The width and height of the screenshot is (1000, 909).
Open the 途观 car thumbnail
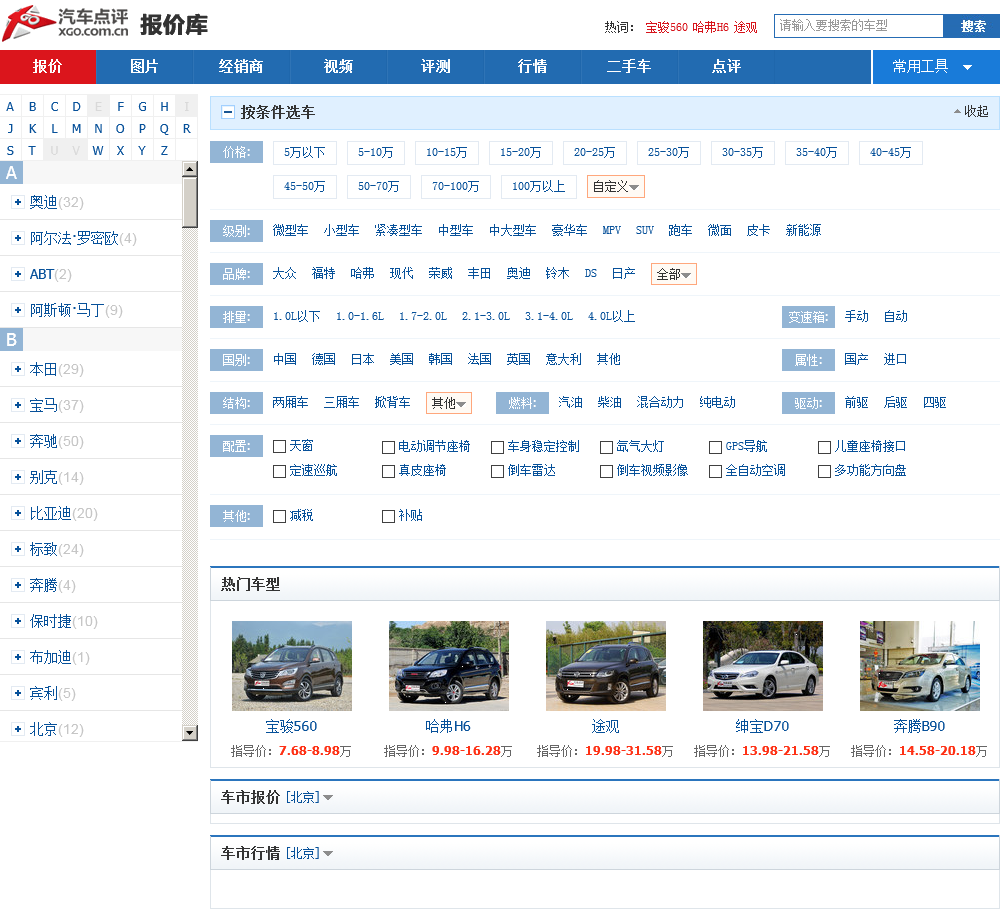[x=605, y=666]
